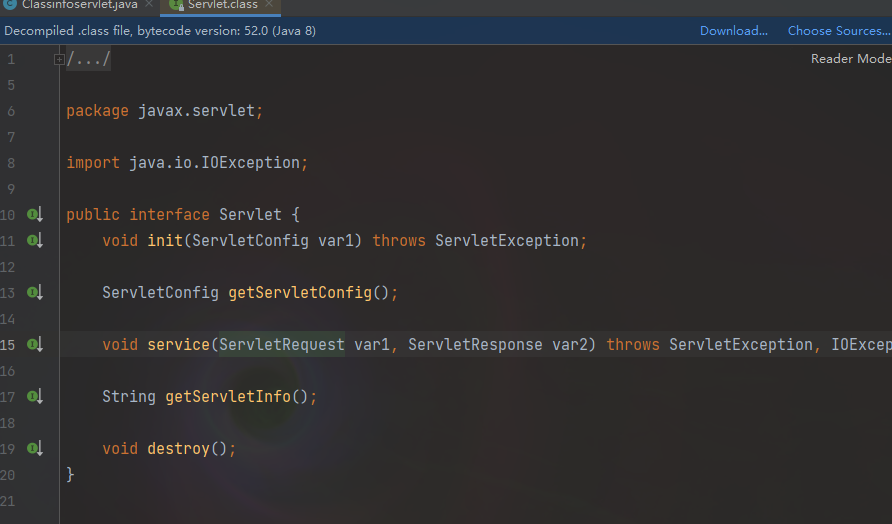Image resolution: width=892 pixels, height=524 pixels.
Task: Click the folded /.../ comment placeholder
Action: [x=88, y=59]
